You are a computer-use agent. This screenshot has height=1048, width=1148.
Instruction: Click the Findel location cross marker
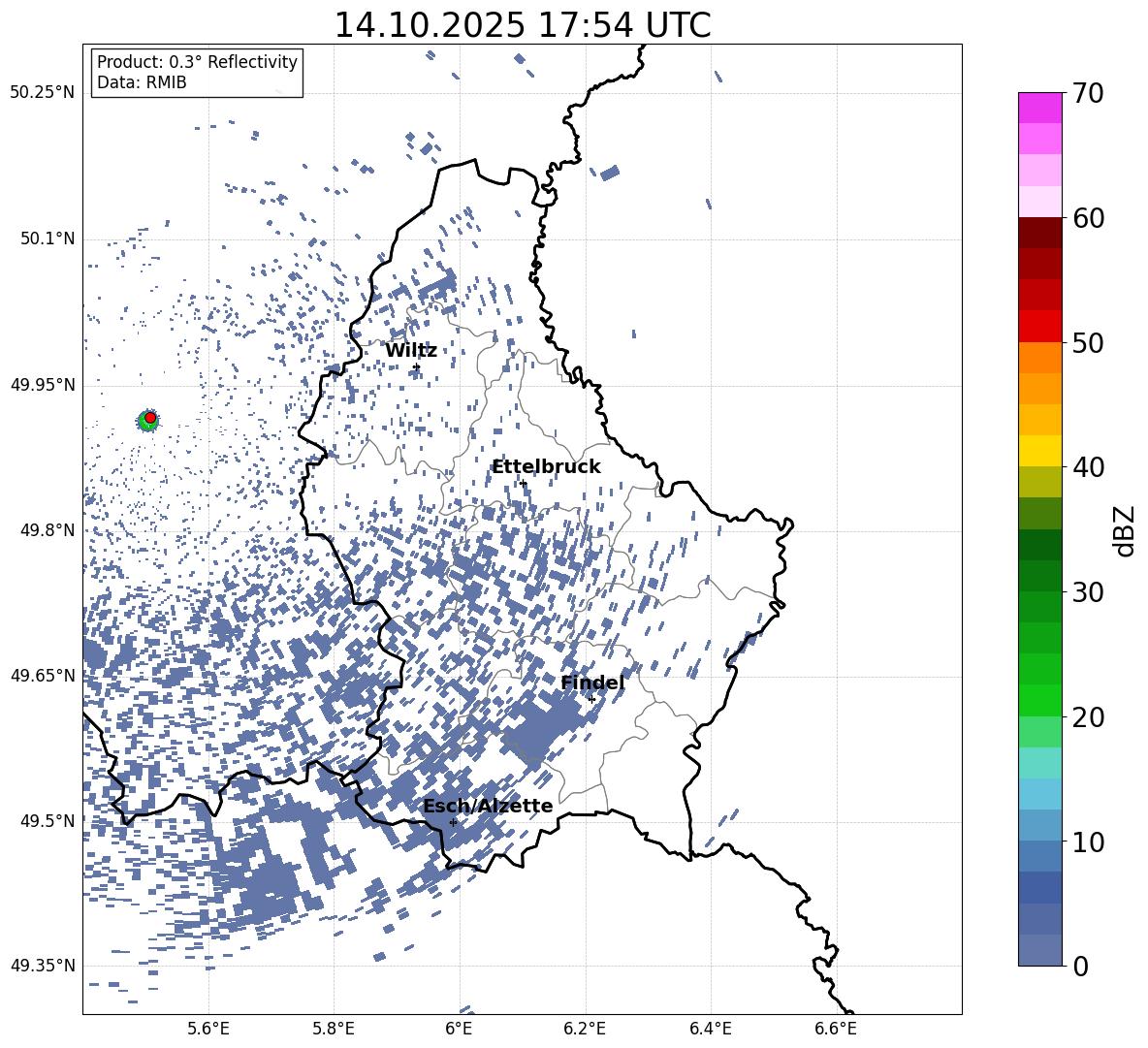click(591, 699)
